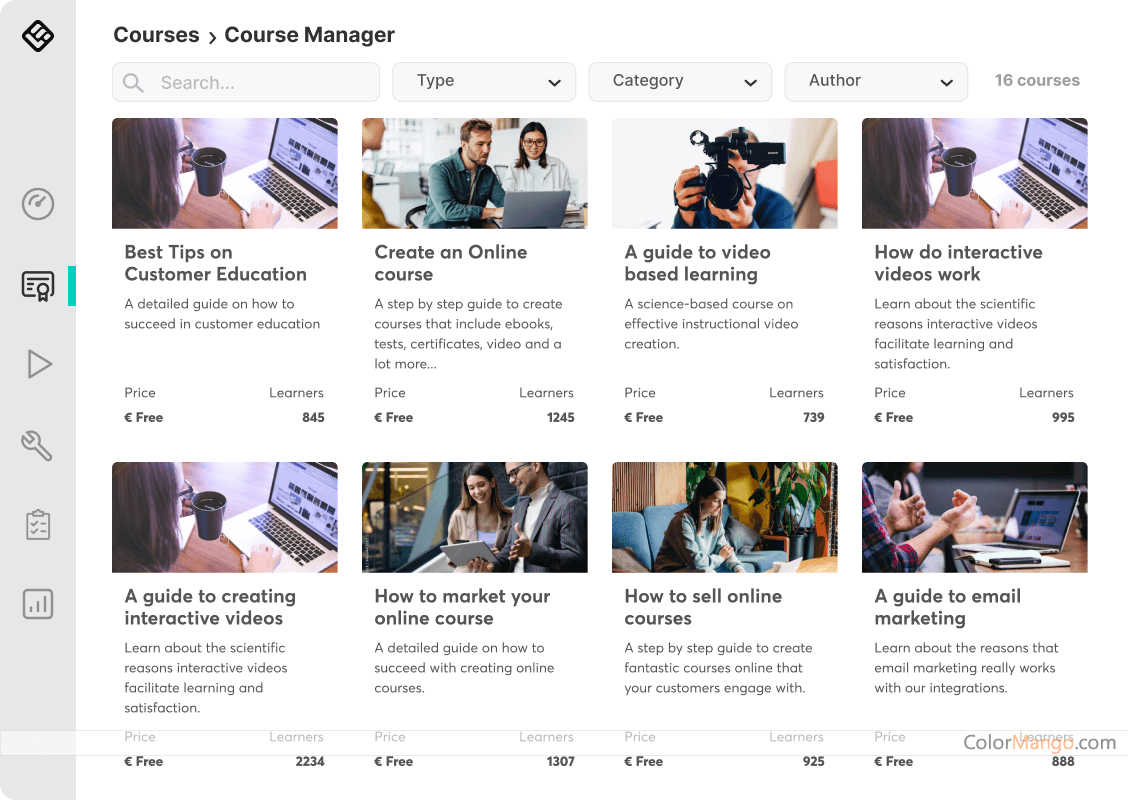Expand the Type dropdown
The image size is (1128, 800).
pos(483,82)
